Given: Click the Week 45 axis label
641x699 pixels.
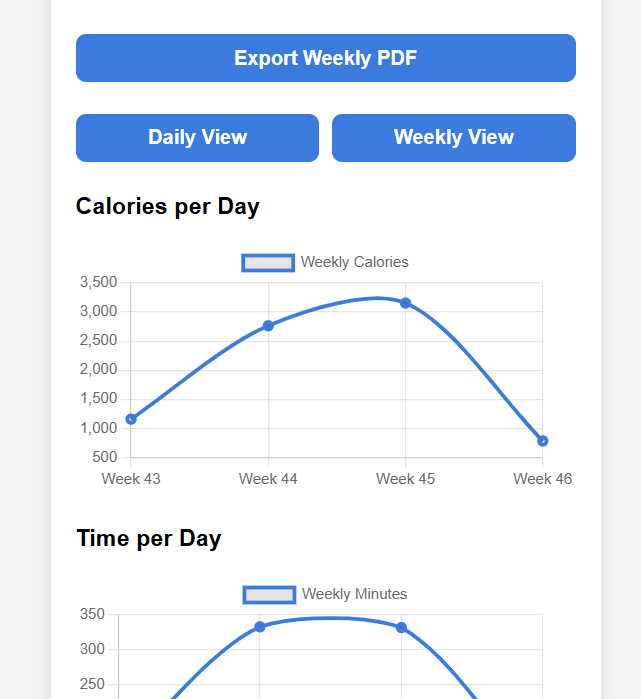Looking at the screenshot, I should click(405, 479).
